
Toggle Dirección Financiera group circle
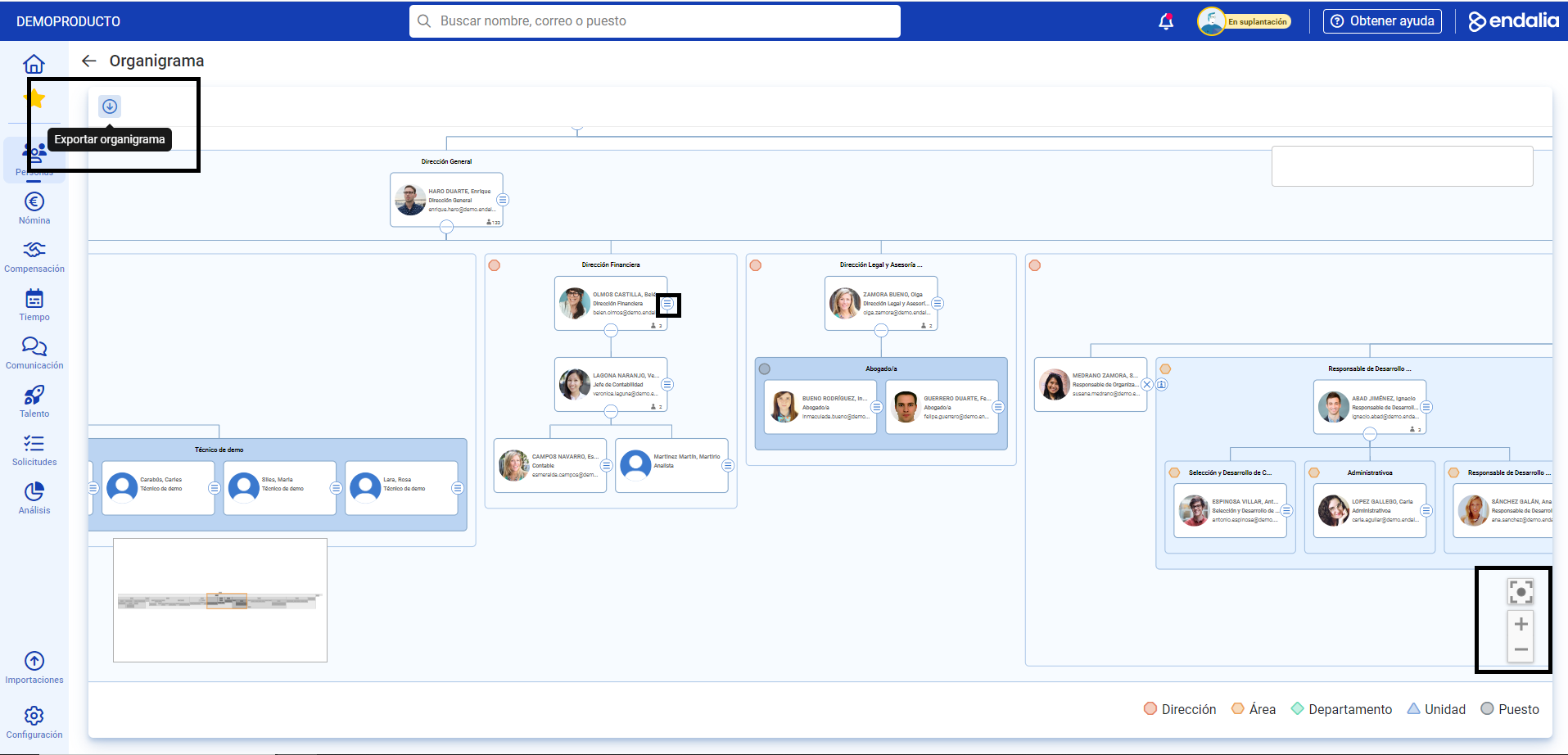495,265
